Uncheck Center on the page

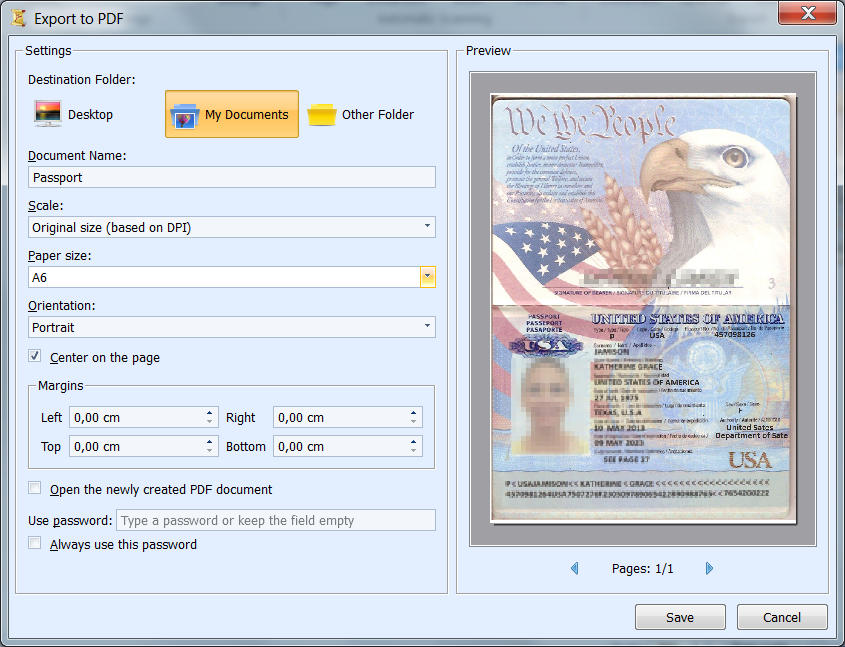[x=35, y=356]
